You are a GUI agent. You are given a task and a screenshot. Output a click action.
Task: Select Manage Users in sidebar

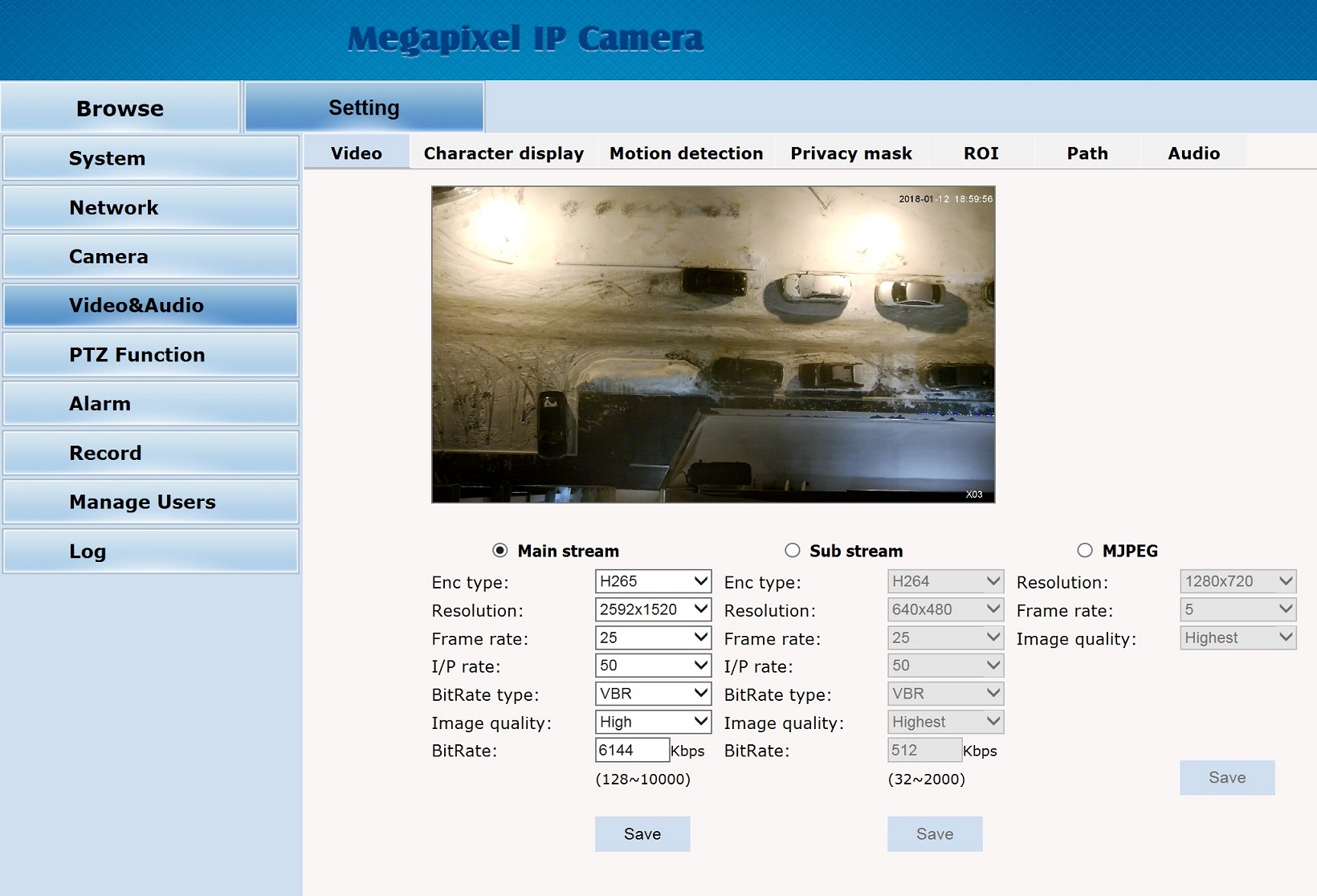coord(151,502)
